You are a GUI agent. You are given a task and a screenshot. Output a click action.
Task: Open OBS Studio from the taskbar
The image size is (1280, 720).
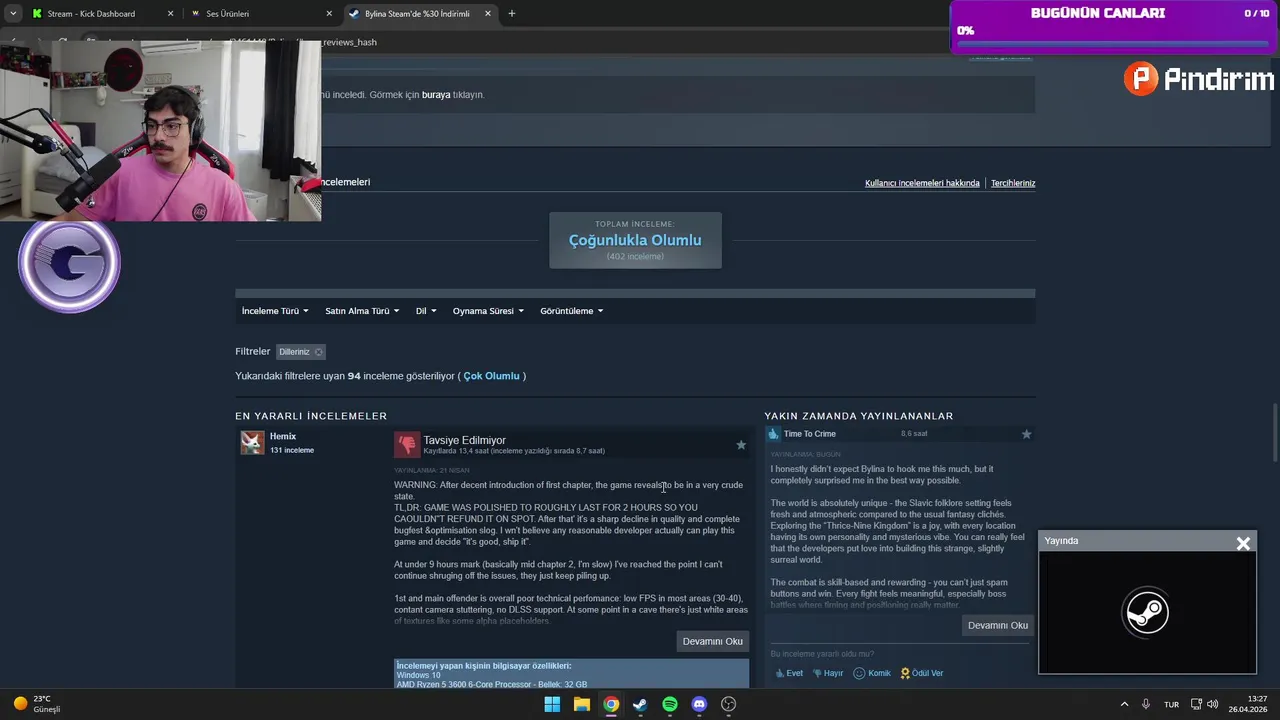coord(728,704)
